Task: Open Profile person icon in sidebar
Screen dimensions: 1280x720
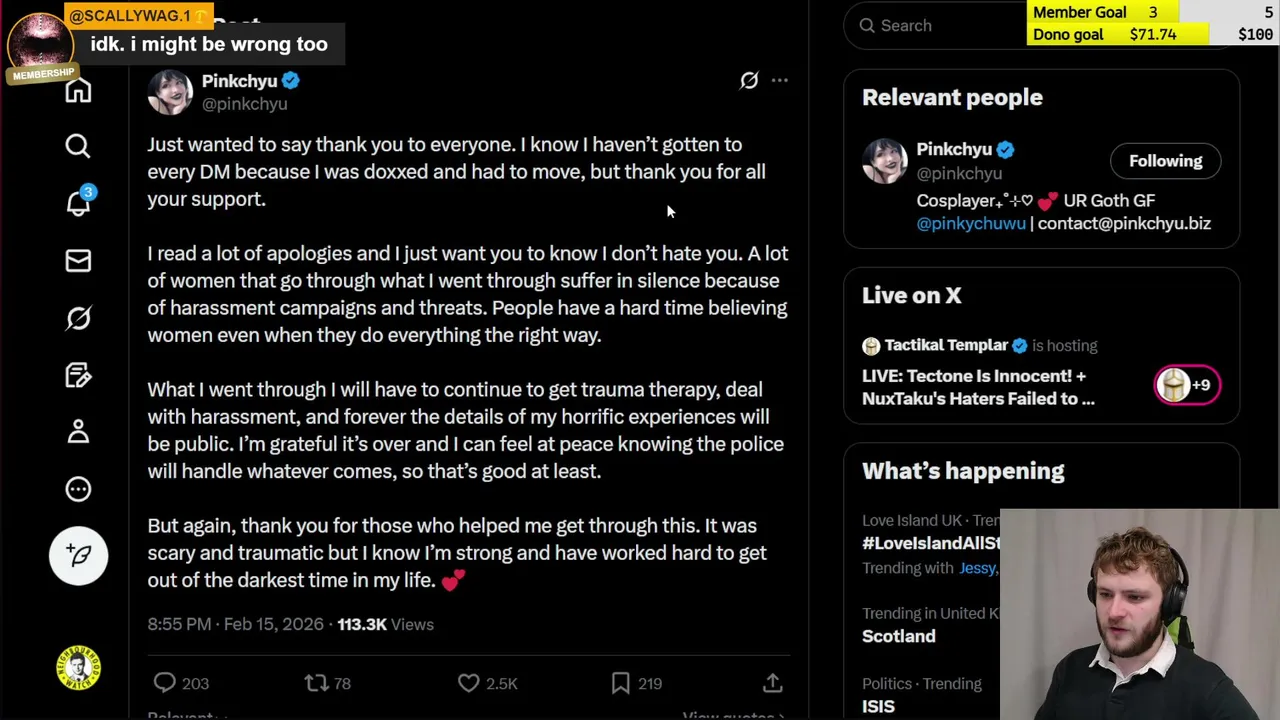Action: pyautogui.click(x=78, y=432)
